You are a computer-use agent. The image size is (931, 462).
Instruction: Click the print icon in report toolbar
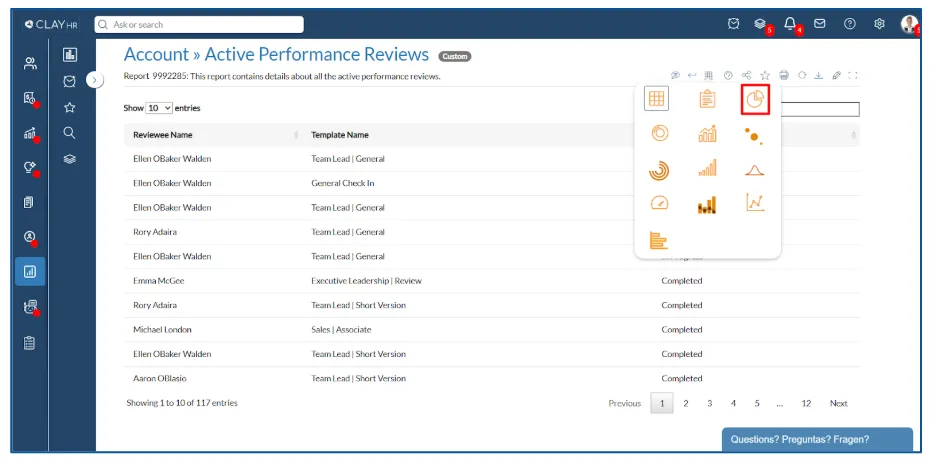click(x=784, y=75)
